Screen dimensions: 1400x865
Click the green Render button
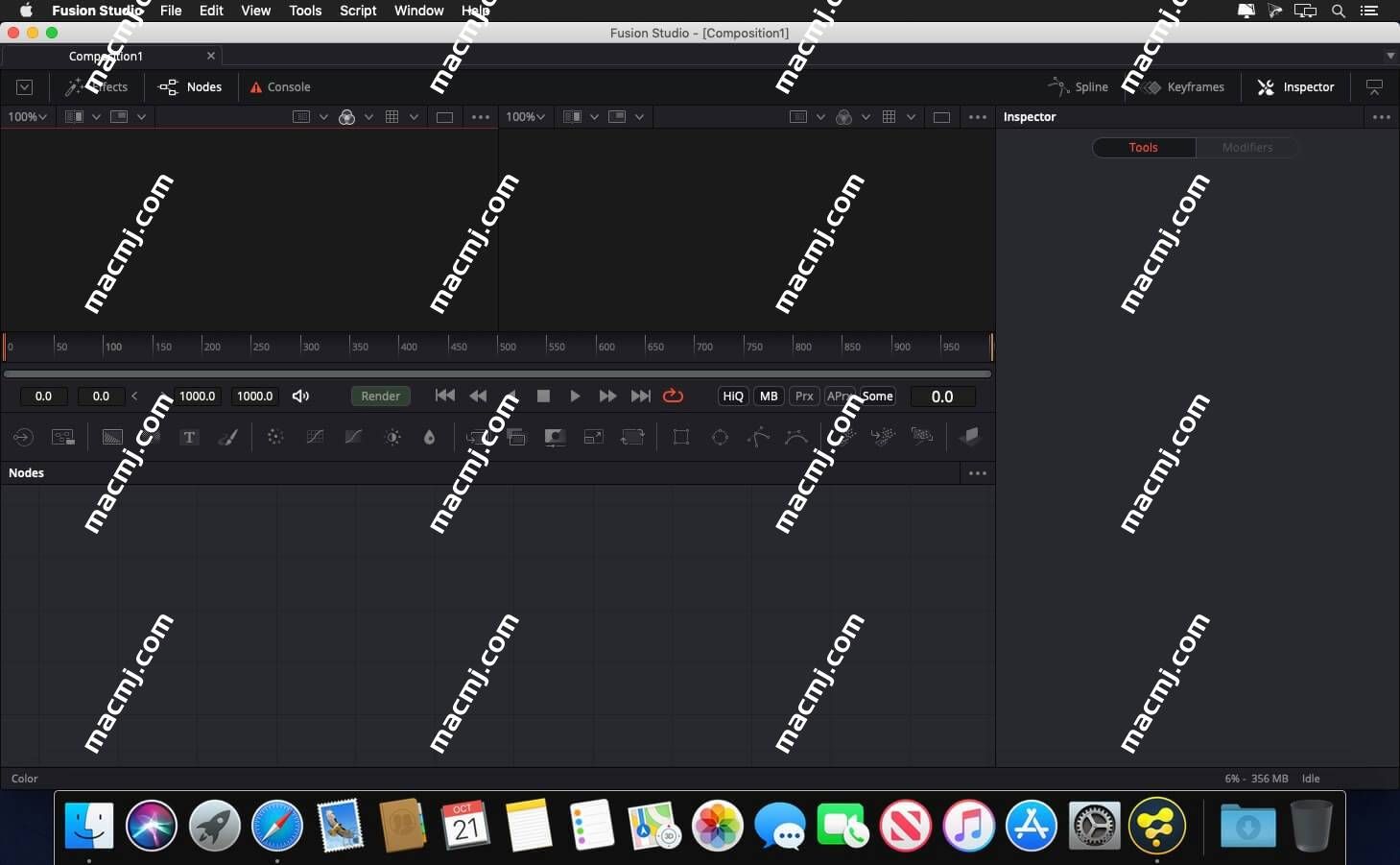[381, 396]
